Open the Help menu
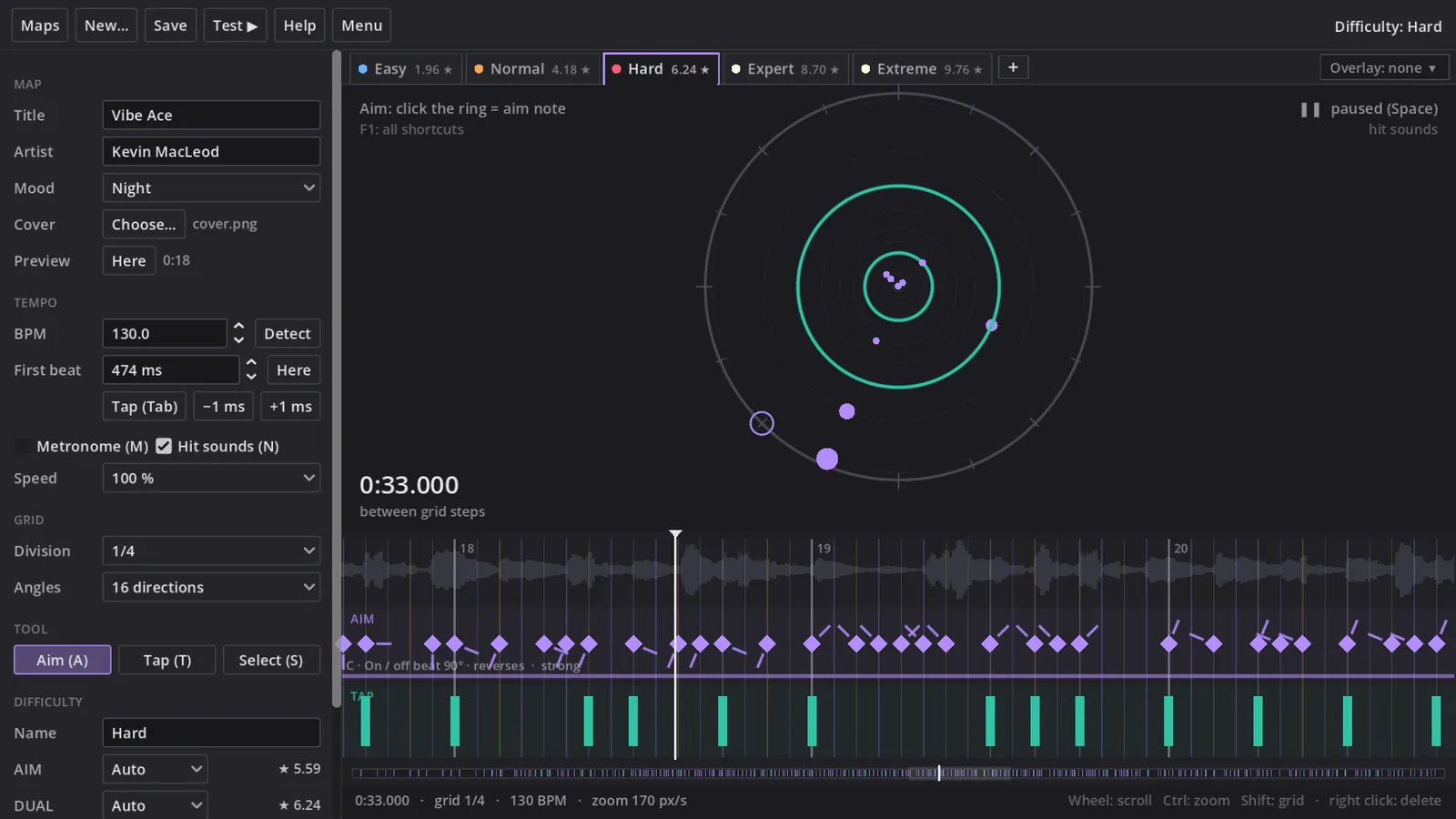 (x=299, y=25)
